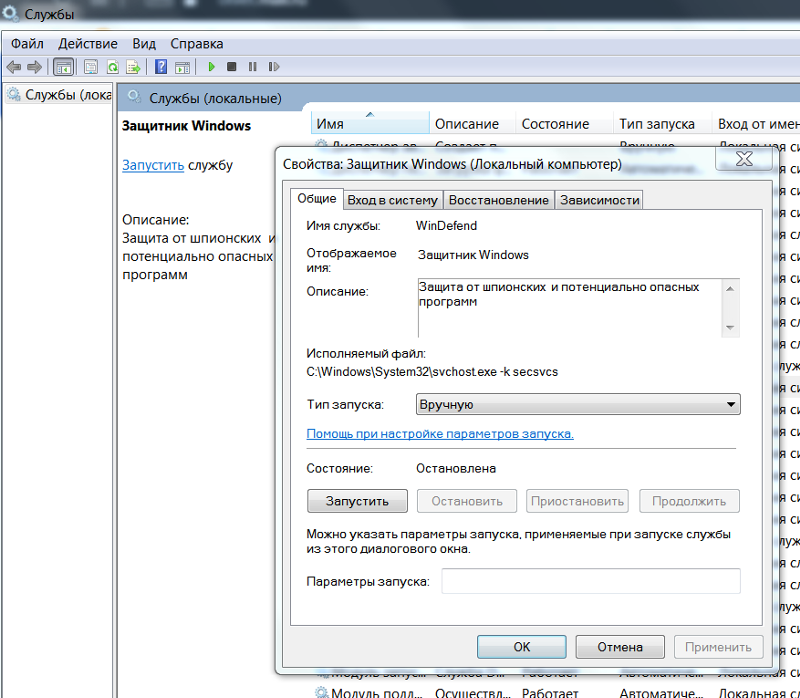Click the Отмена button
This screenshot has height=698, width=800.
tap(620, 647)
